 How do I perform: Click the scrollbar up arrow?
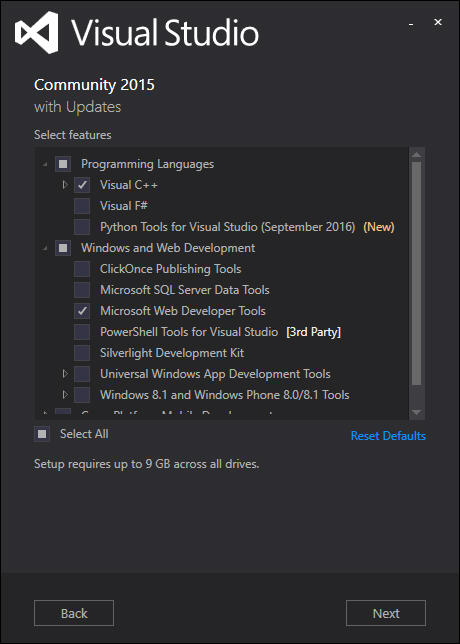(x=416, y=155)
